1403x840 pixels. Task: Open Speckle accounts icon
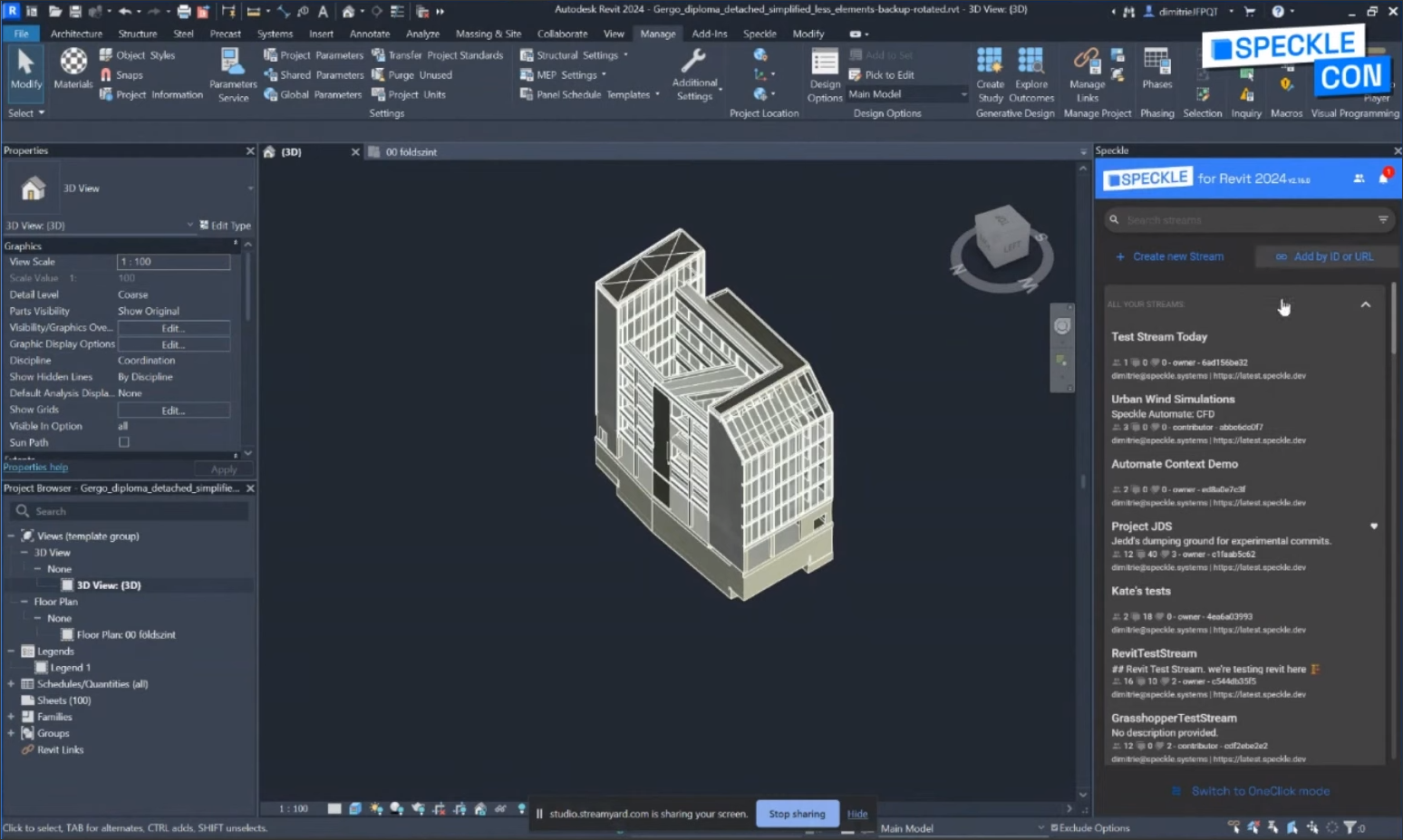1359,179
